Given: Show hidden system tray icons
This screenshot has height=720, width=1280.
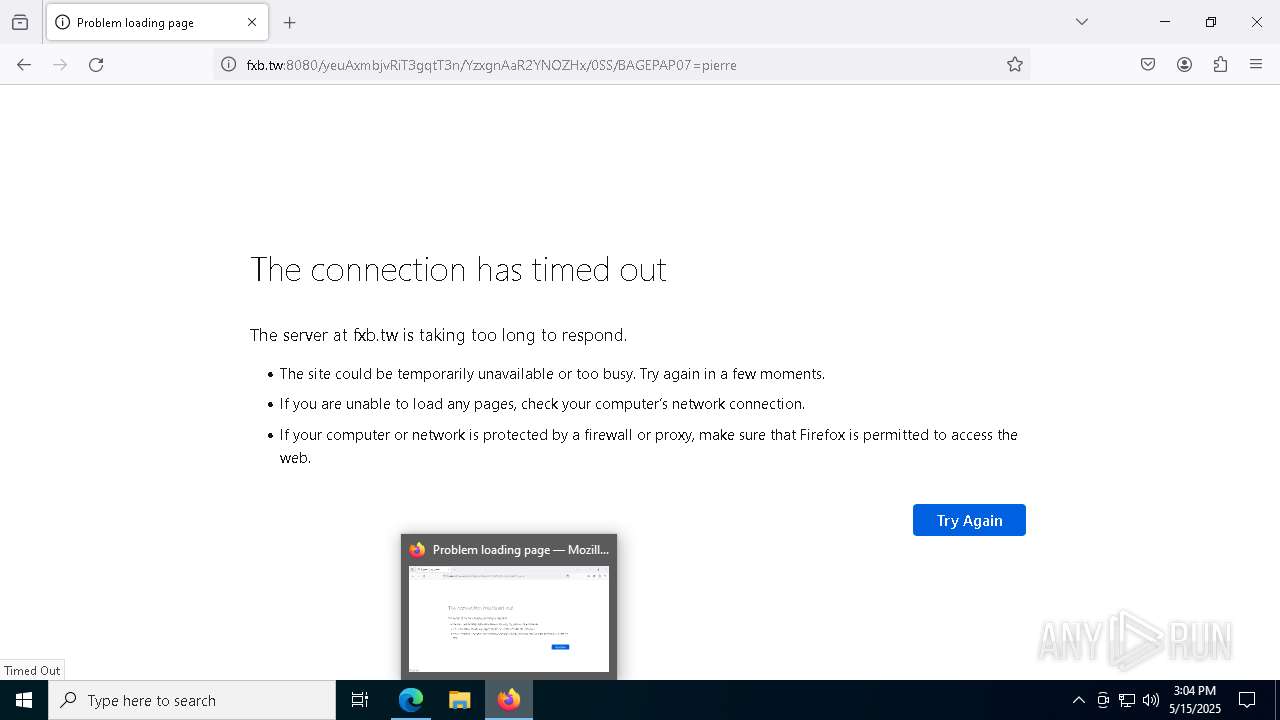Looking at the screenshot, I should point(1078,700).
